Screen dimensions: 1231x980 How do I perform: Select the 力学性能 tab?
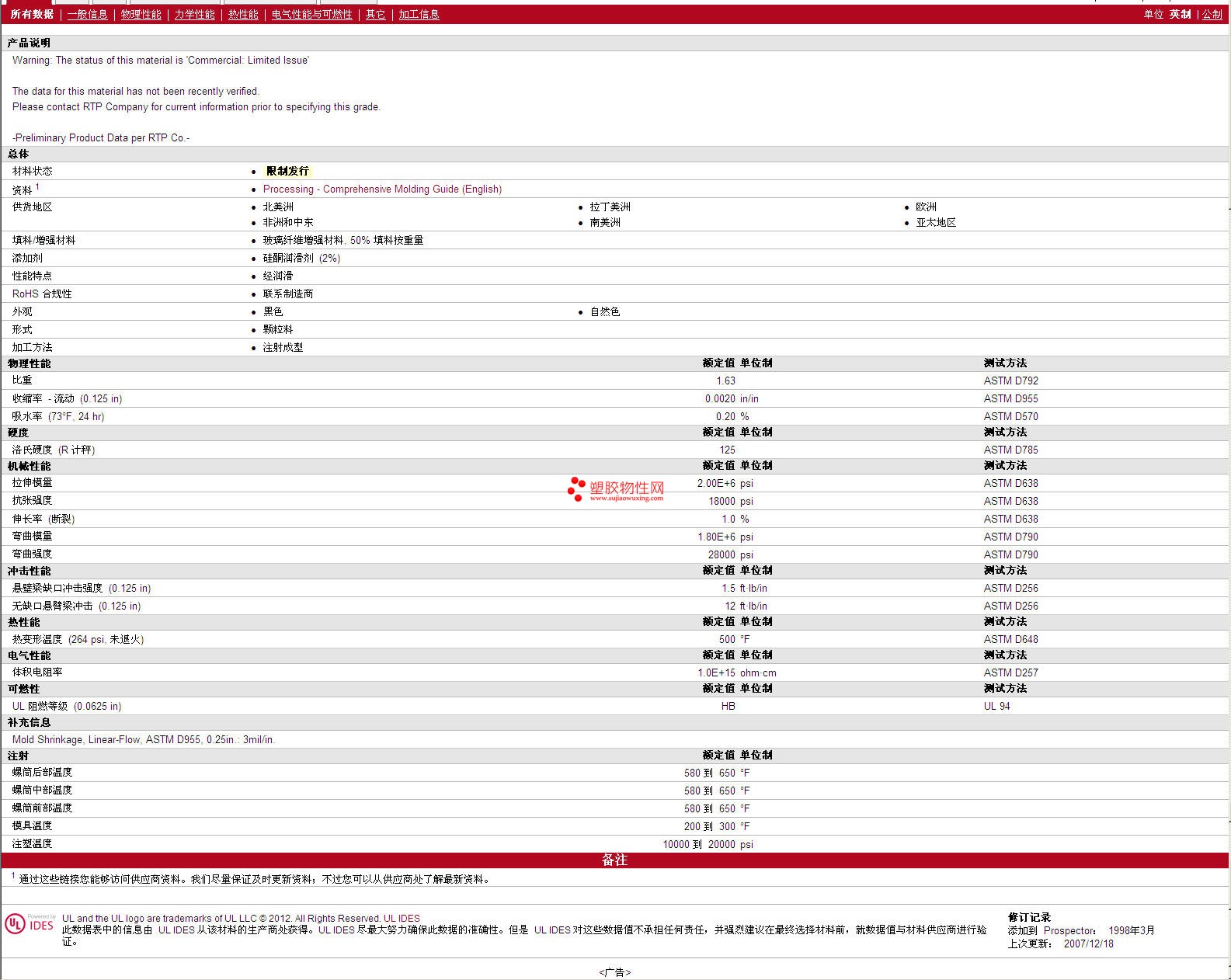tap(194, 14)
